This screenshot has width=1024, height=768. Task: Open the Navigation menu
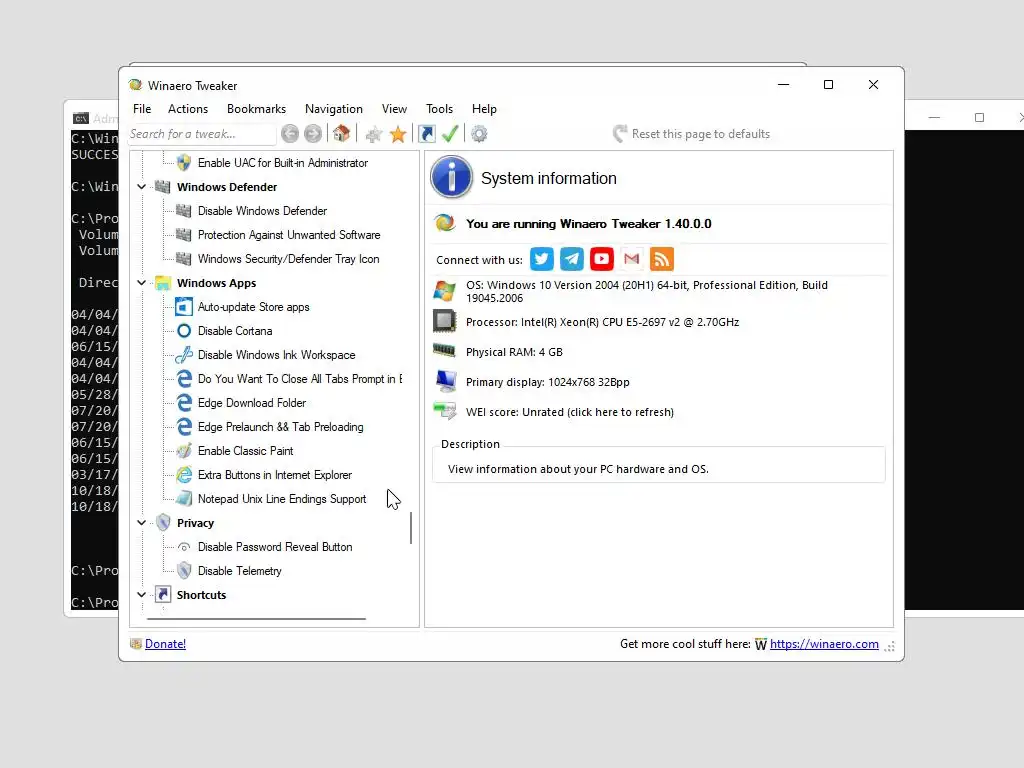click(x=334, y=109)
